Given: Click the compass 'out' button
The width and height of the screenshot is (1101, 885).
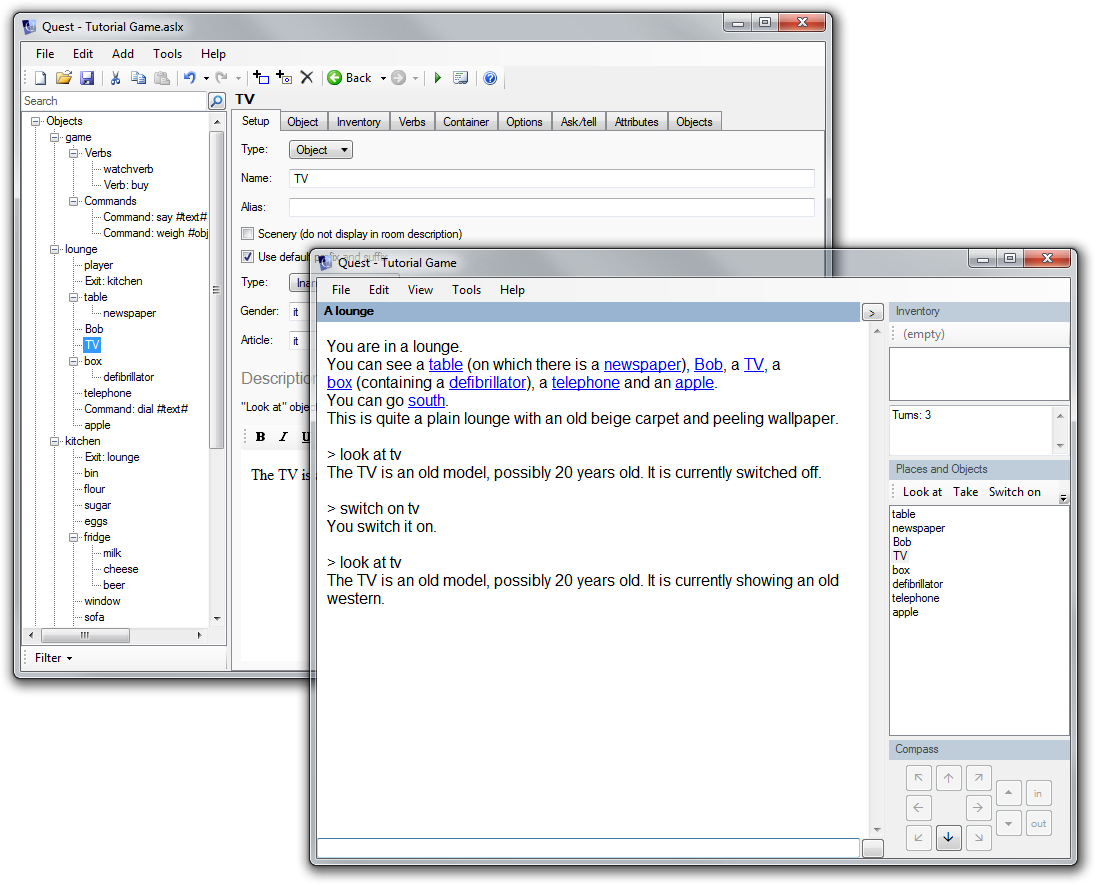Looking at the screenshot, I should pos(1038,823).
